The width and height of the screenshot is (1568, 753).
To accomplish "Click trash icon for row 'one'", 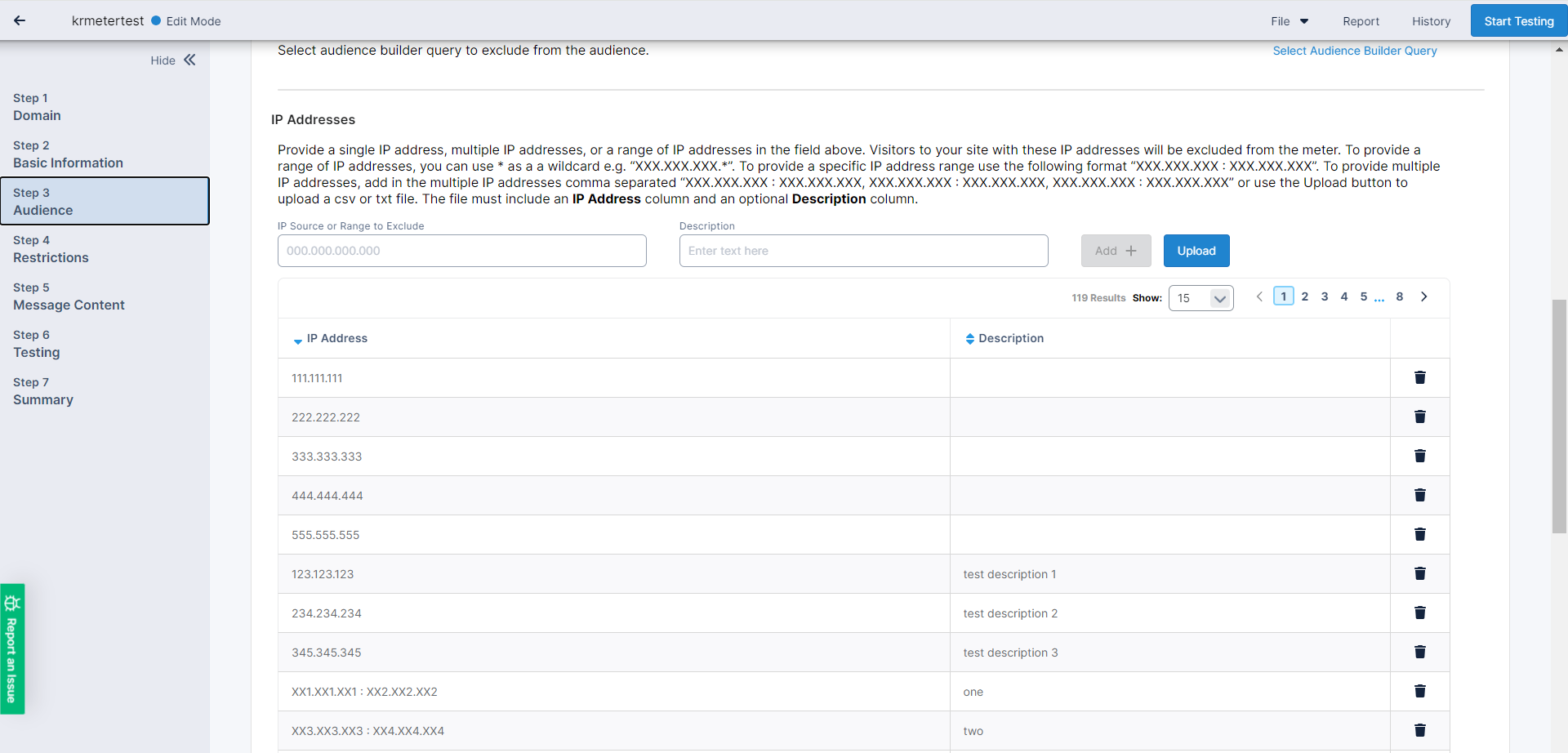I will (1419, 691).
